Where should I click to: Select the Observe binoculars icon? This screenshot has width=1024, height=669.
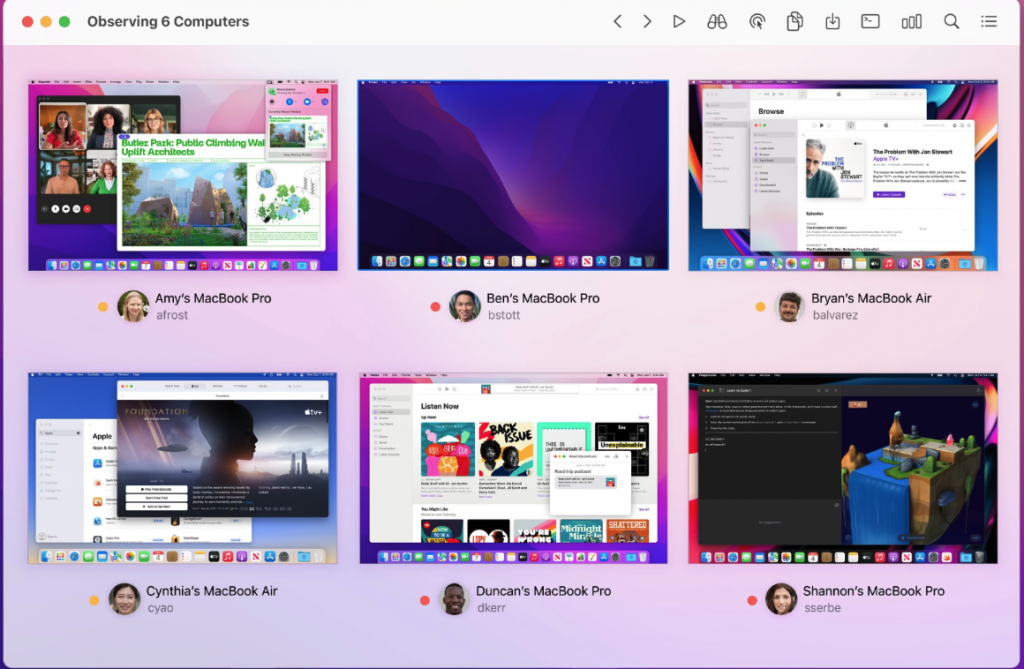tap(717, 20)
